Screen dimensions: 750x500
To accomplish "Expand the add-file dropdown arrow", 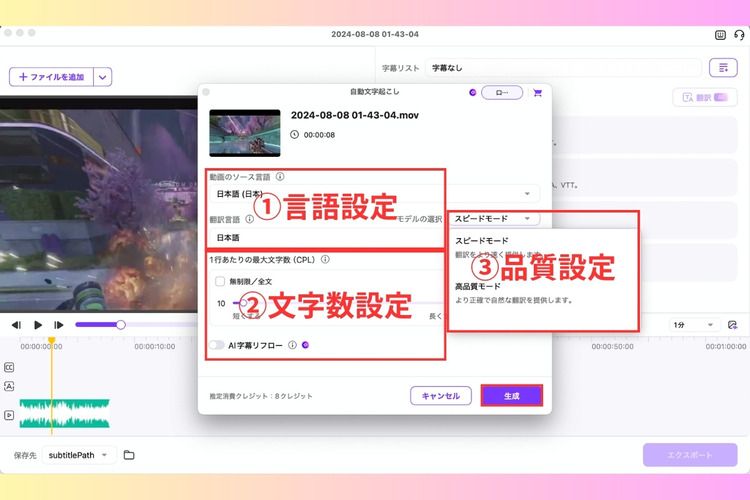I will [x=102, y=77].
